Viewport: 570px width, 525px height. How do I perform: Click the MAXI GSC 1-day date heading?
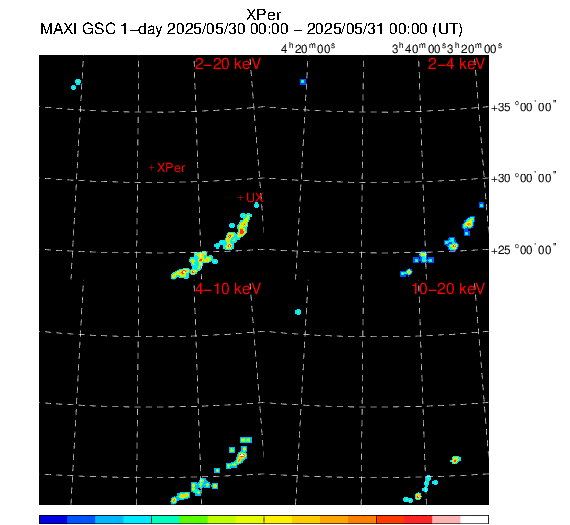click(251, 29)
